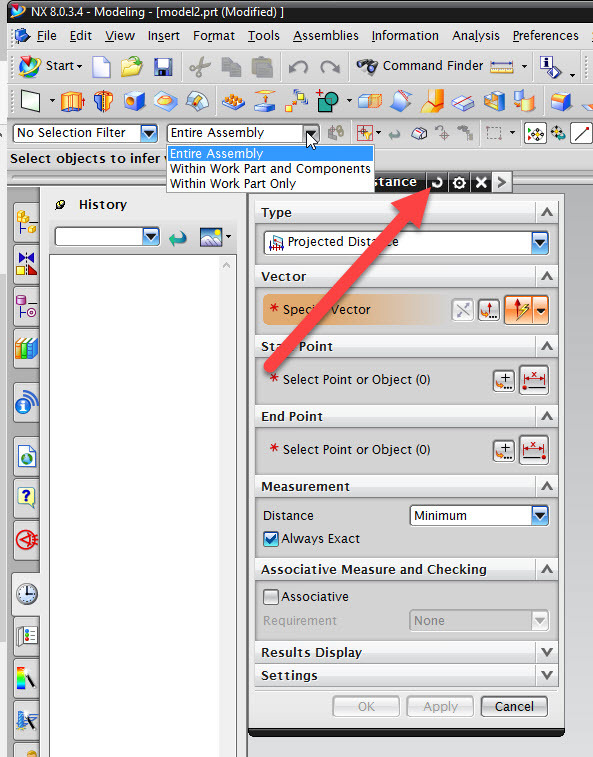Open the History panel filter dropdown

(151, 237)
